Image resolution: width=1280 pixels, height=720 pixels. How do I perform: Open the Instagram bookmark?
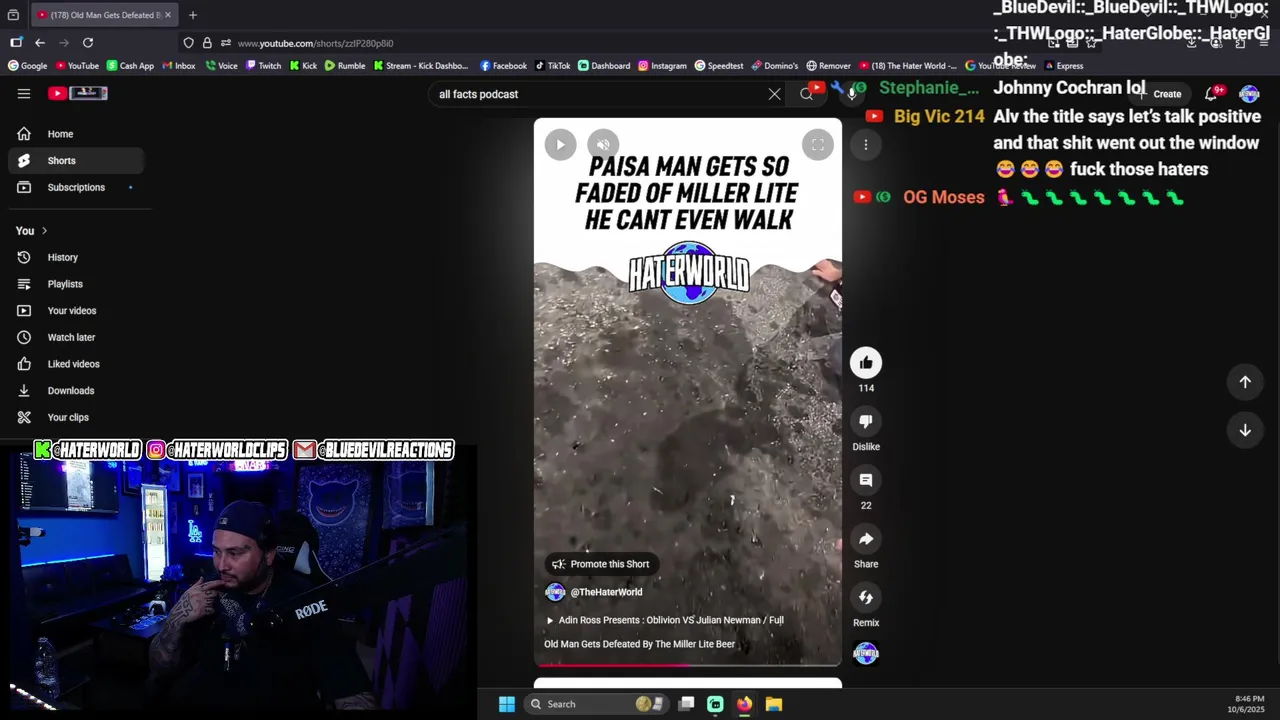(663, 66)
